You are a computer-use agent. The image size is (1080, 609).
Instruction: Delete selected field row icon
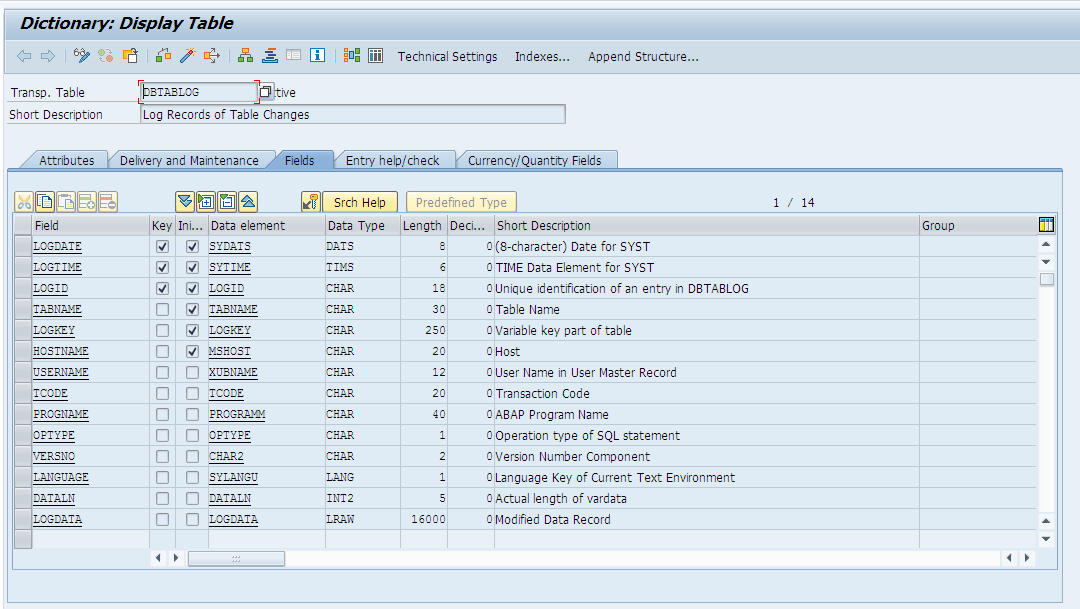click(x=107, y=201)
